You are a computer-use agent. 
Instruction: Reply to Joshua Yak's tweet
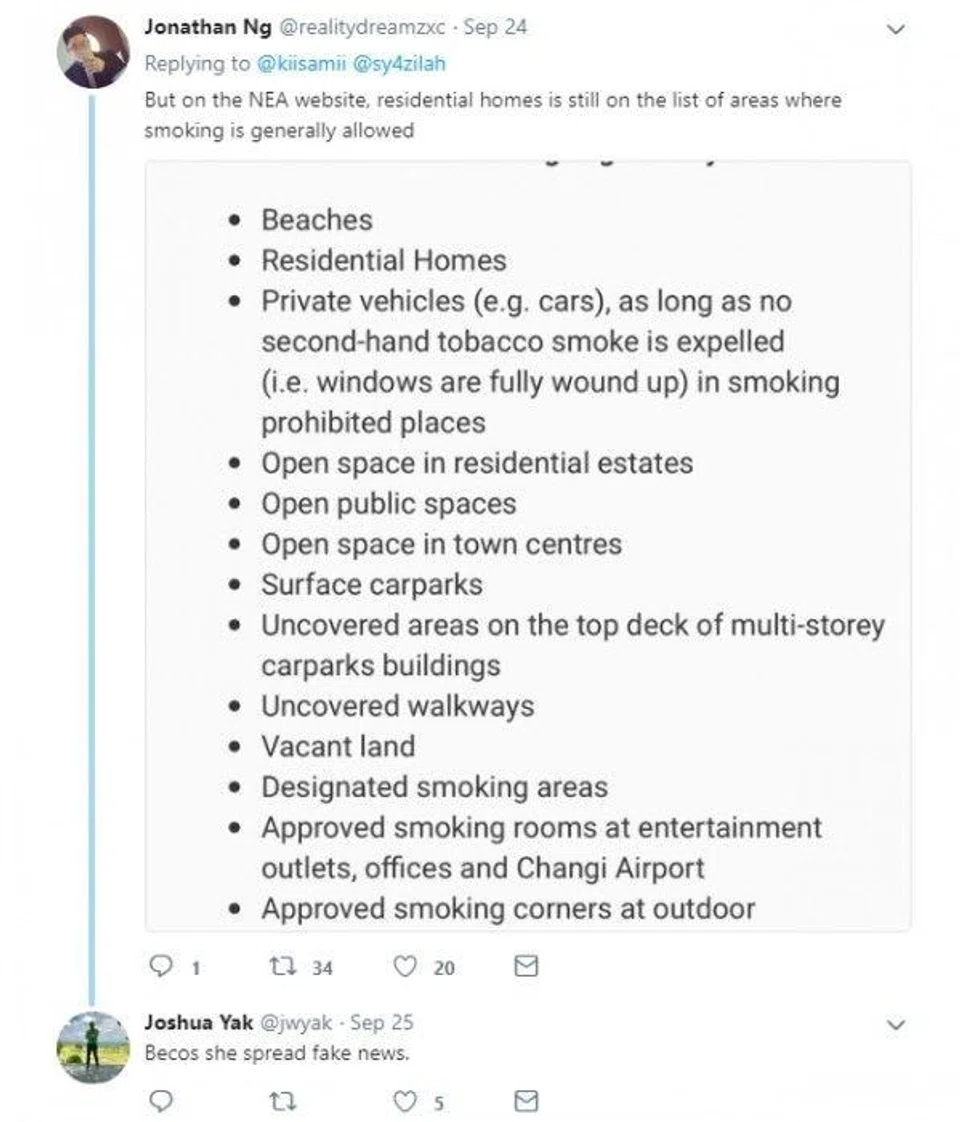click(x=160, y=1101)
